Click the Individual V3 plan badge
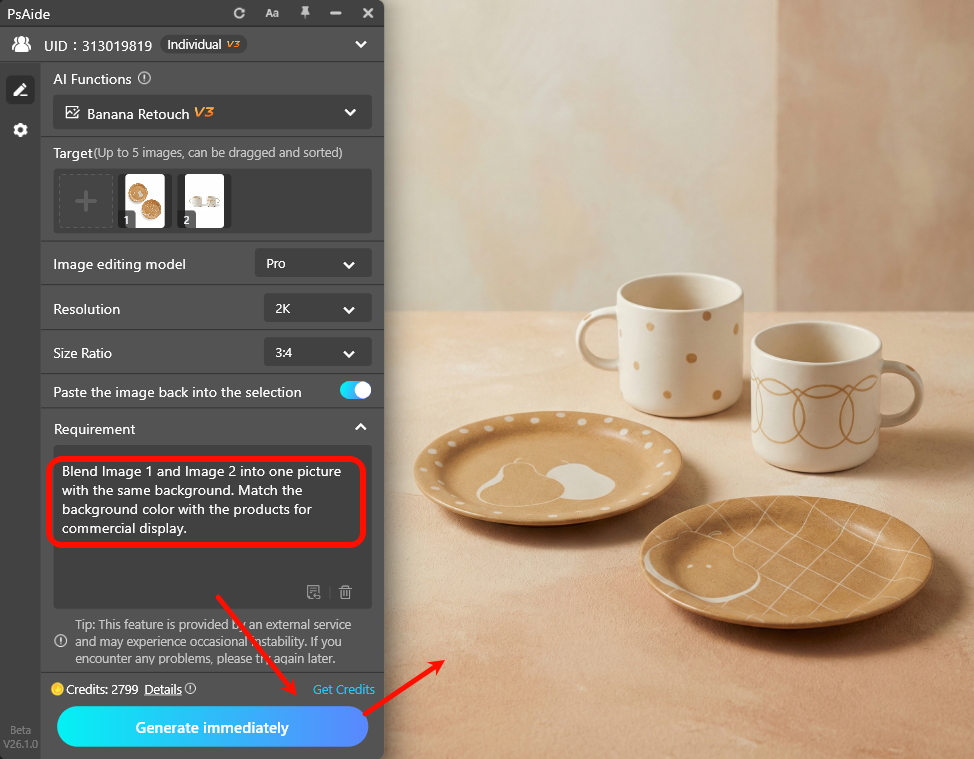 (203, 44)
